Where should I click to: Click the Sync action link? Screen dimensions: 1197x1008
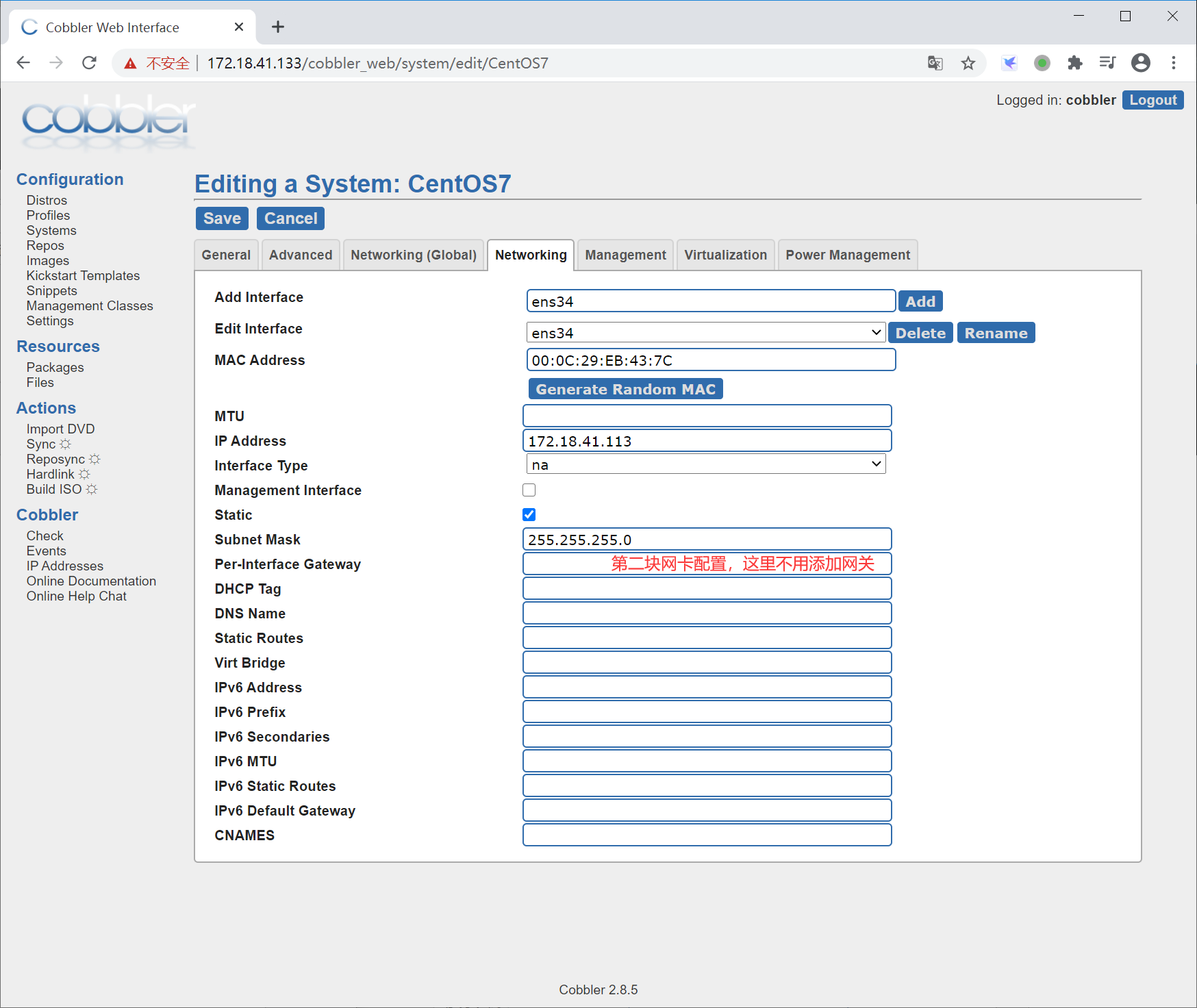[41, 444]
